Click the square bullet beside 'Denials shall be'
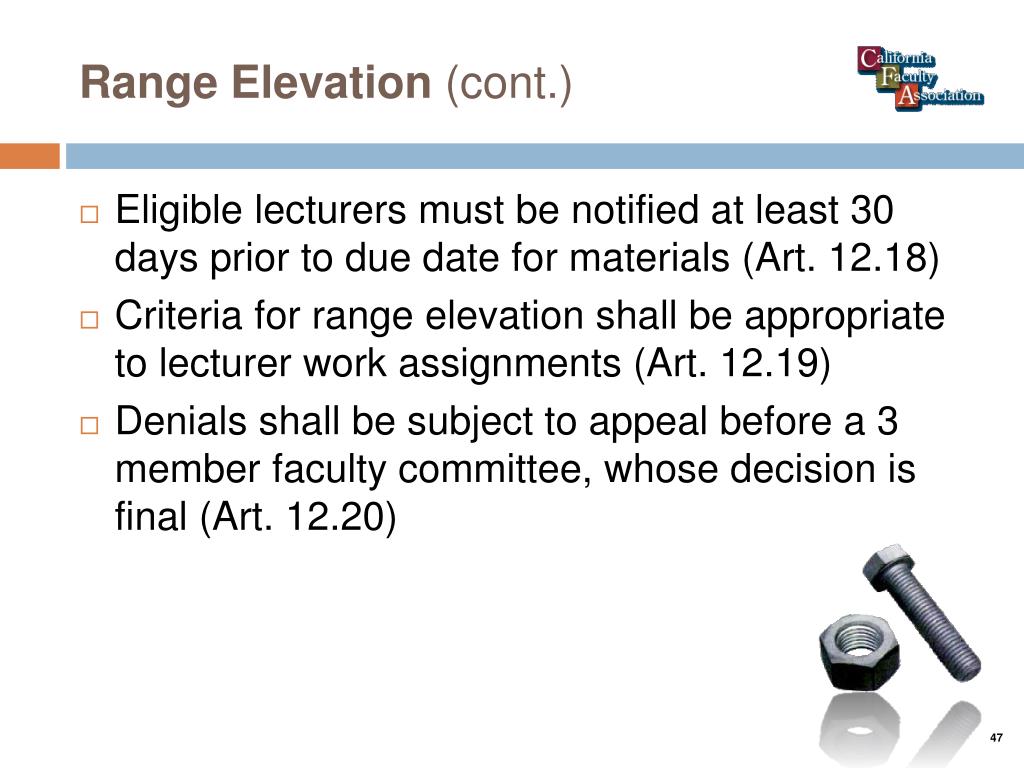 [x=89, y=425]
